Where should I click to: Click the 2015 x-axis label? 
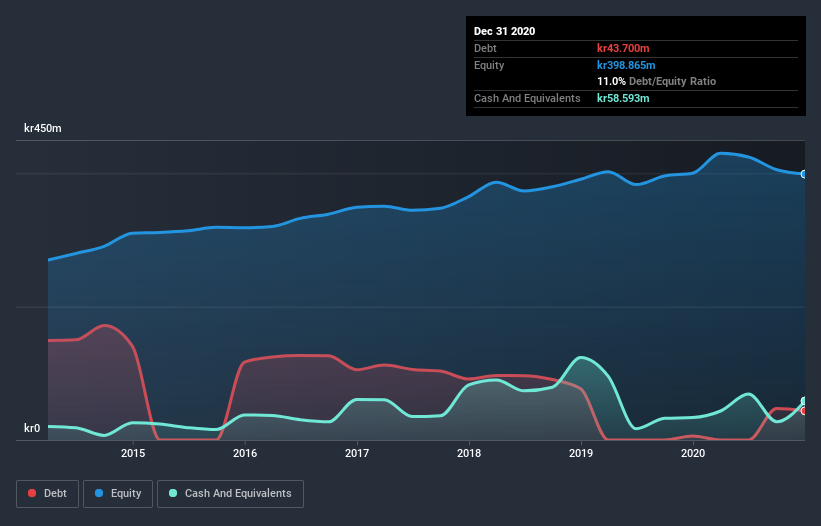pyautogui.click(x=133, y=453)
